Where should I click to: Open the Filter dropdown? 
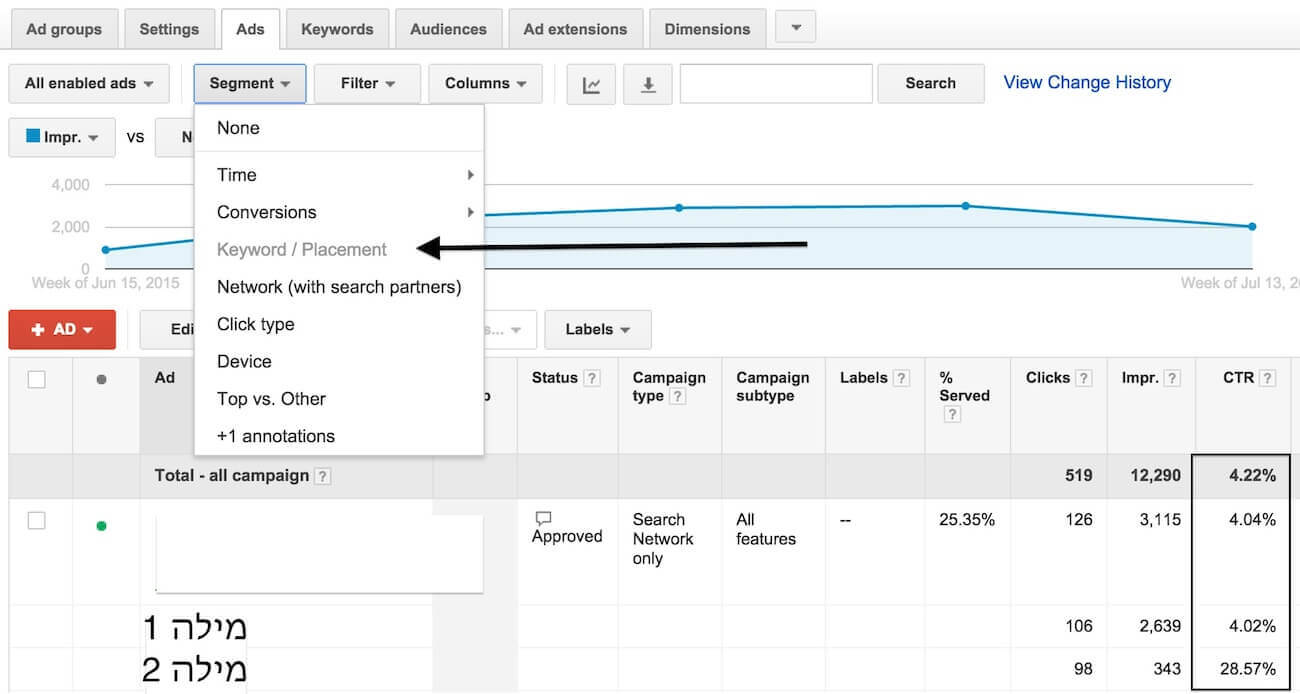tap(367, 84)
